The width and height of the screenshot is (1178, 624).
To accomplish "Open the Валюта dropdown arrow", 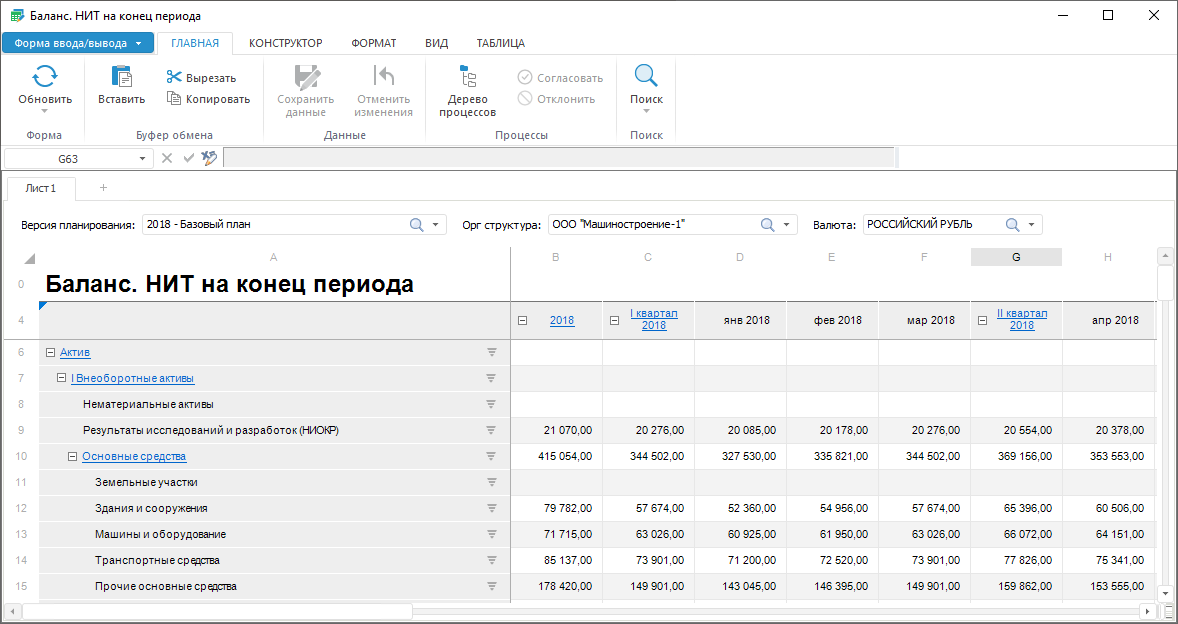I will click(x=1032, y=225).
